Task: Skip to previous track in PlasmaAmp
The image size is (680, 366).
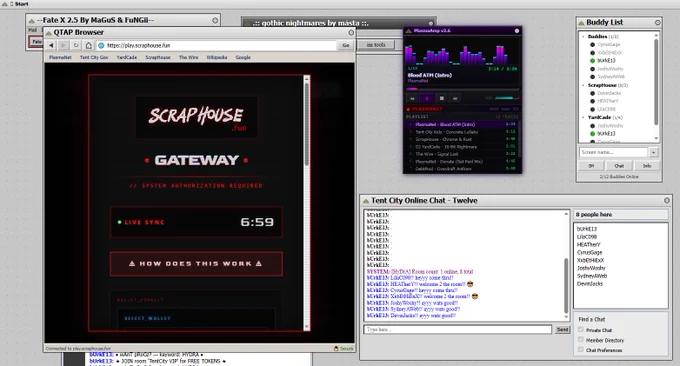Action: [x=412, y=98]
